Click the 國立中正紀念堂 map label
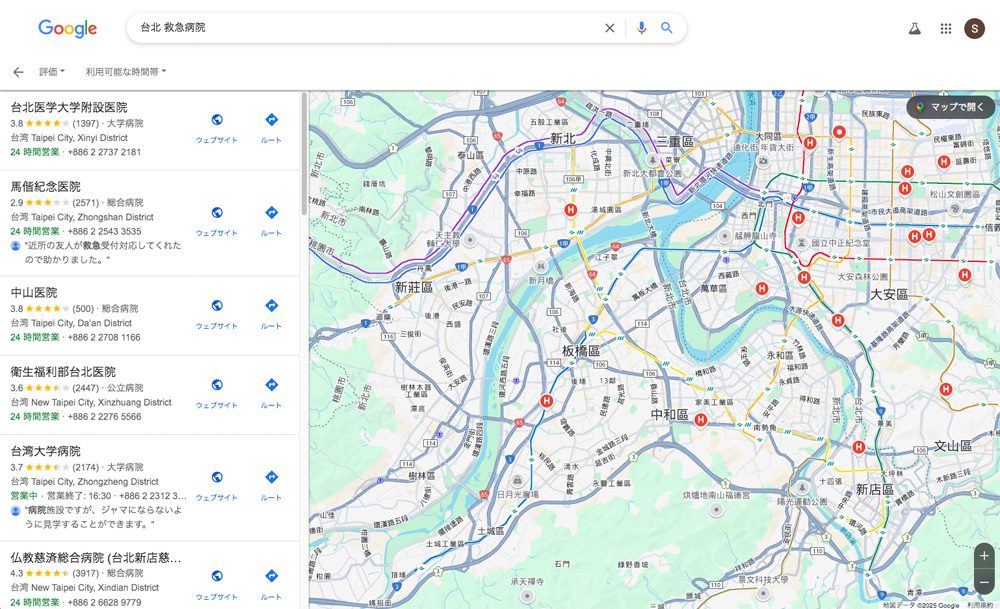Screen dimensions: 1000x609 (x=840, y=243)
